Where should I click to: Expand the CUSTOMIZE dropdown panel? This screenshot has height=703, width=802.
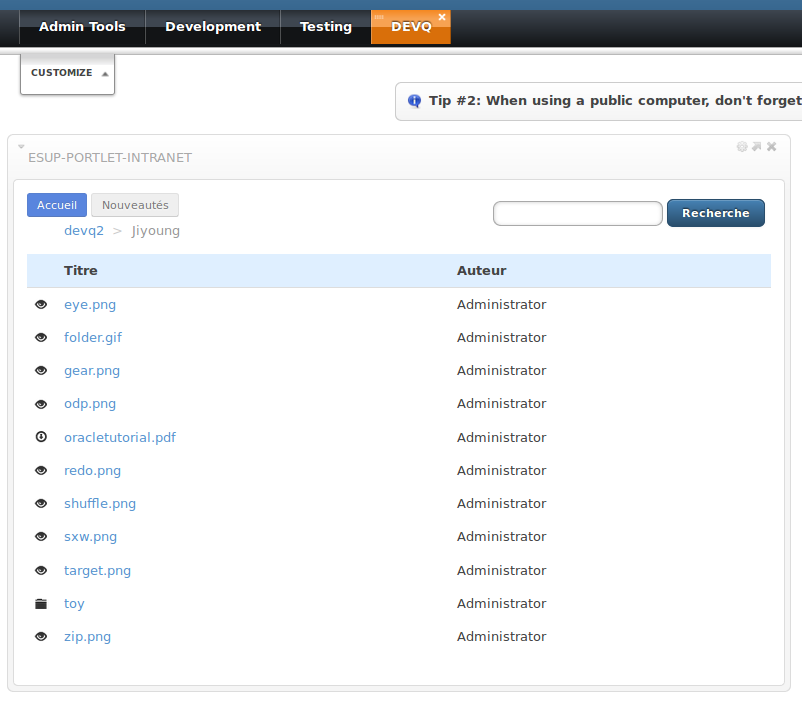tap(67, 73)
